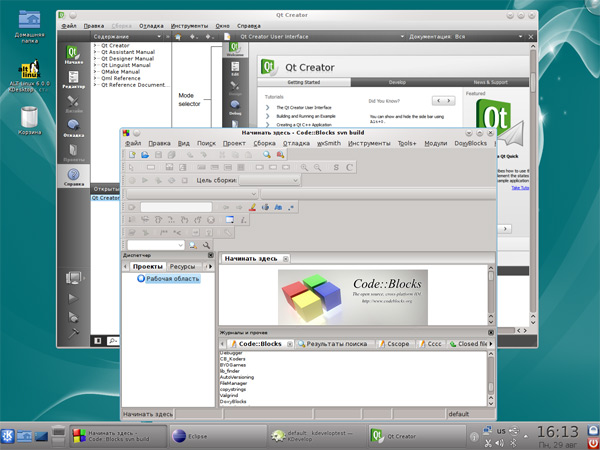The image size is (600, 450).
Task: Click the next tip arrow under Did You Know
Action: pyautogui.click(x=449, y=101)
